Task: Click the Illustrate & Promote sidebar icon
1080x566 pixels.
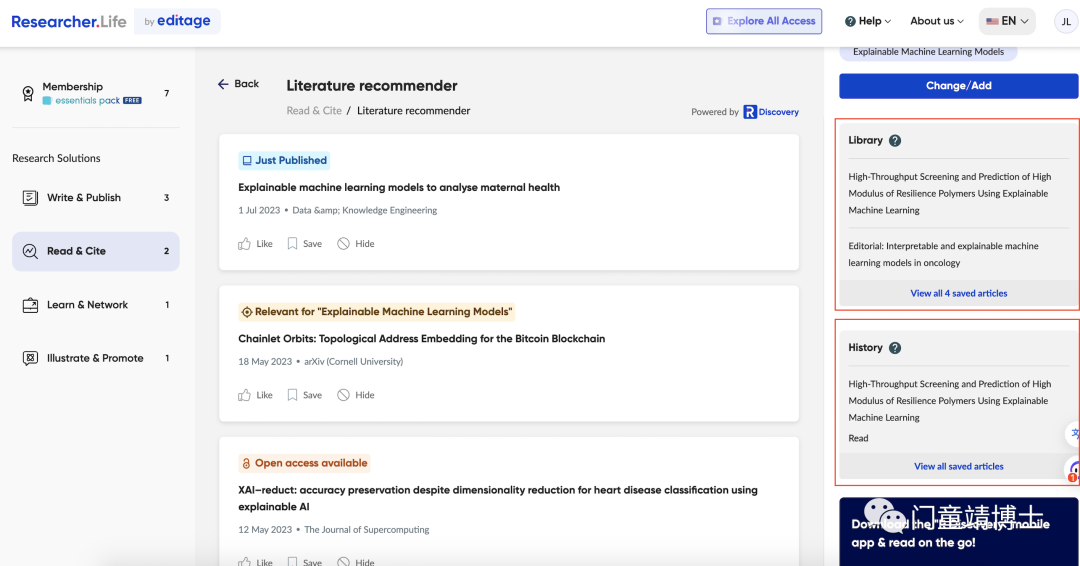Action: pyautogui.click(x=30, y=358)
